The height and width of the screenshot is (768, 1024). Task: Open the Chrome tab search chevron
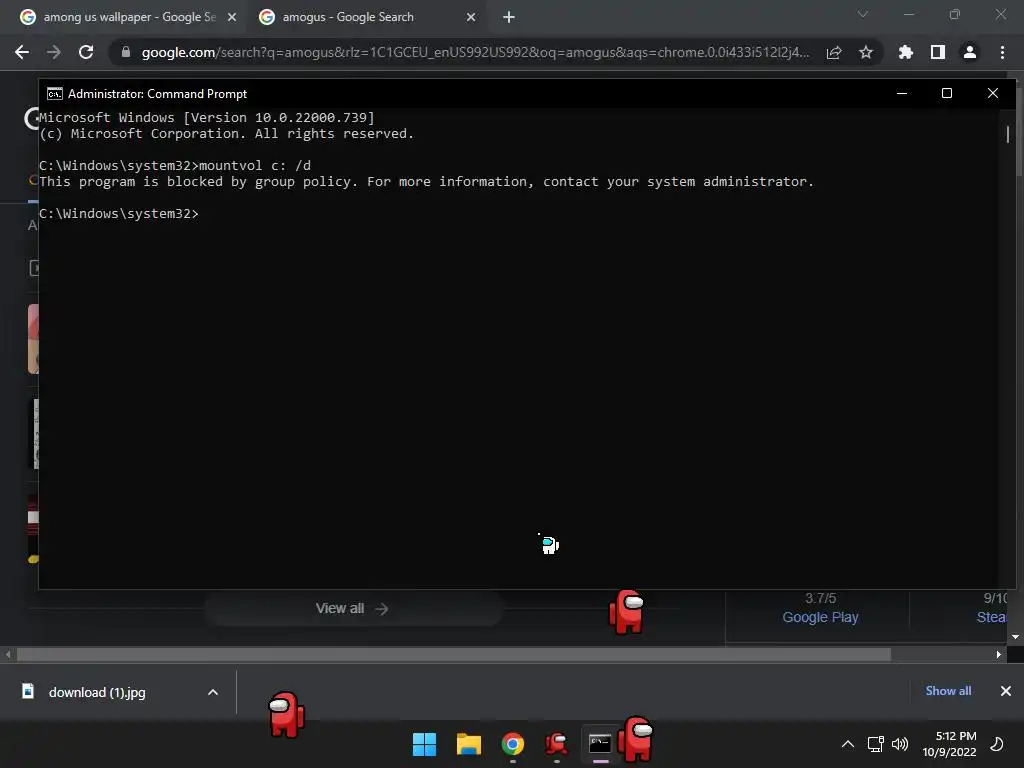863,14
